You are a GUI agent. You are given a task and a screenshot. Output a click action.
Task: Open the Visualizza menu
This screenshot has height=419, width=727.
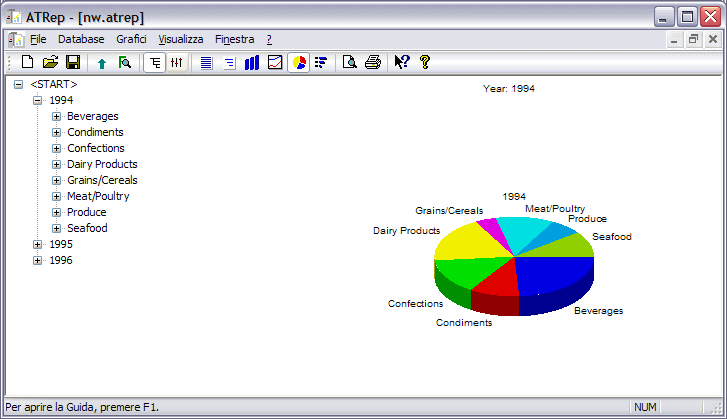coord(181,39)
